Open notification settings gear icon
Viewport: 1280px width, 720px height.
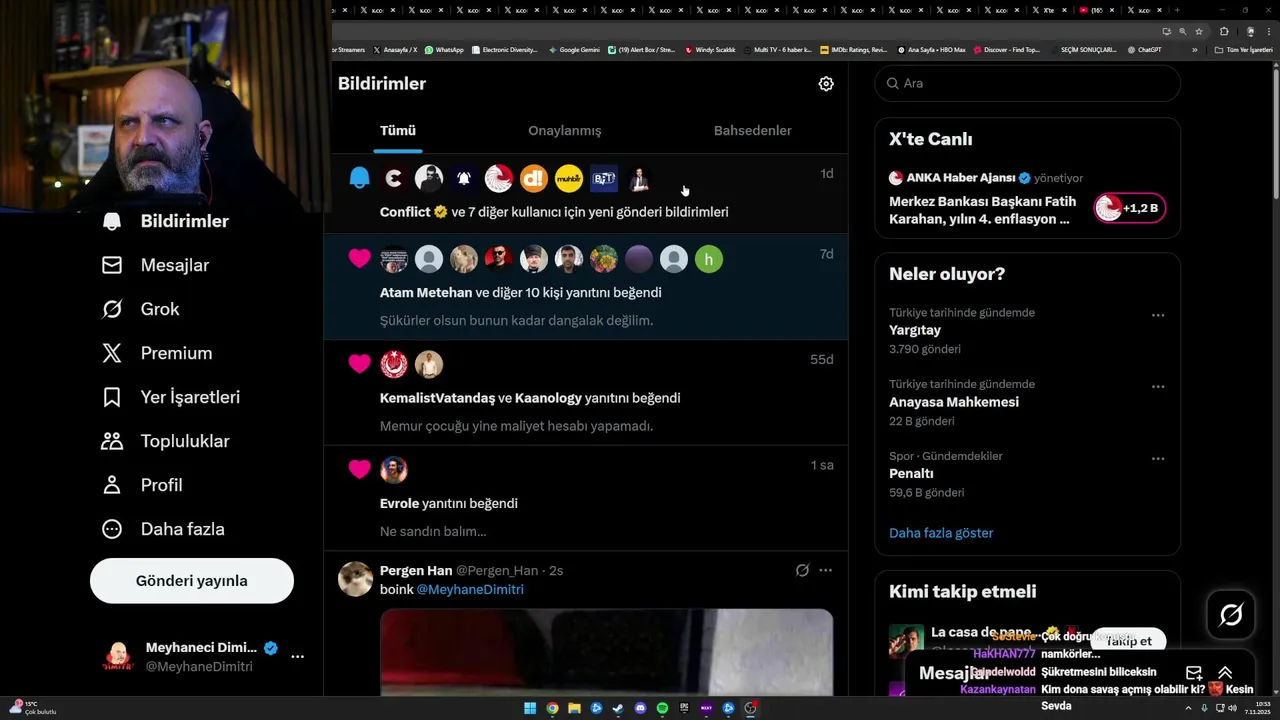click(826, 84)
